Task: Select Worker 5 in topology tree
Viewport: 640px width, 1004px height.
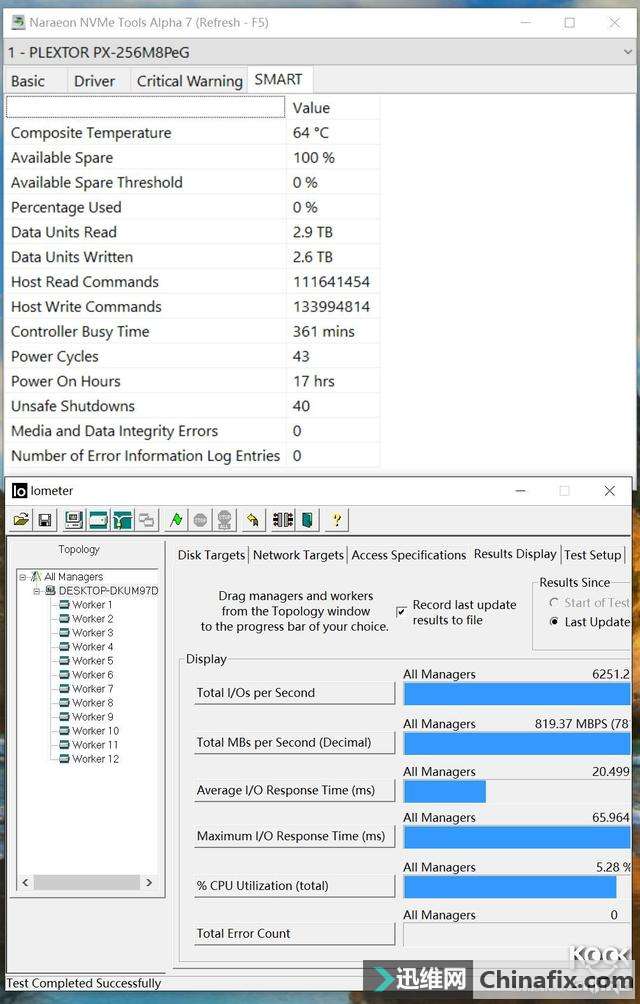Action: tap(92, 661)
